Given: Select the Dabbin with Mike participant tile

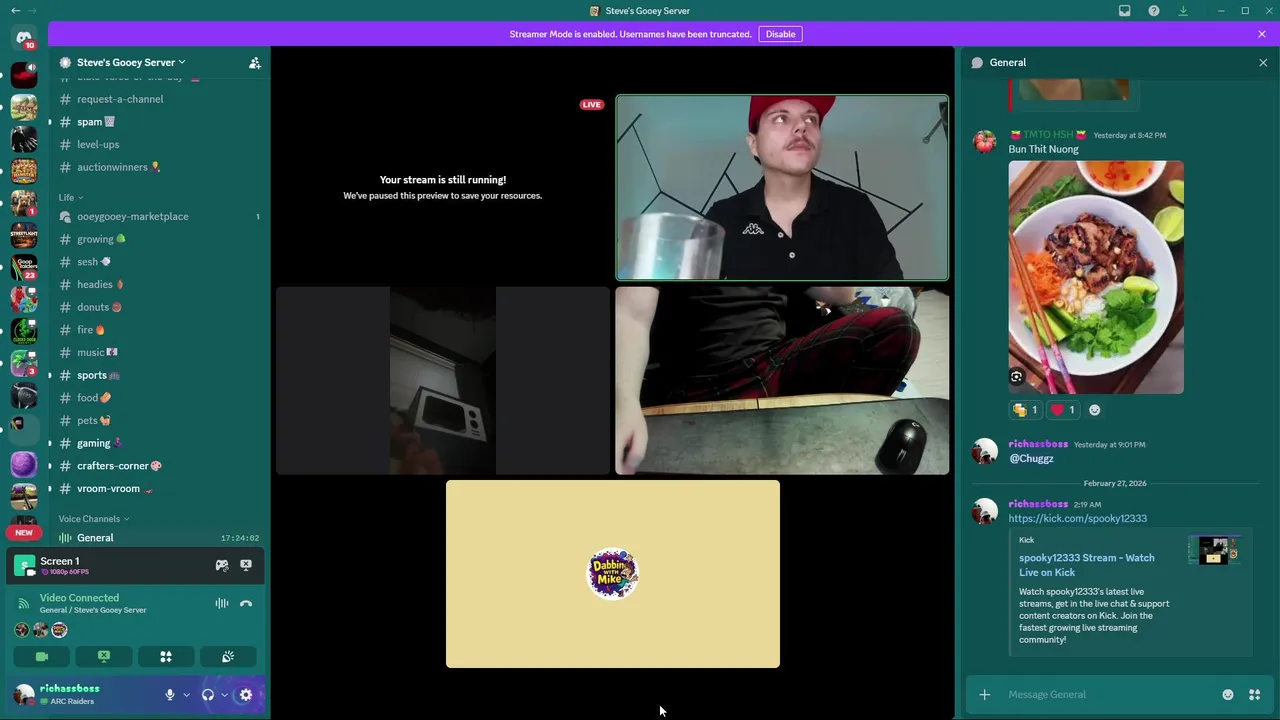Looking at the screenshot, I should [613, 574].
